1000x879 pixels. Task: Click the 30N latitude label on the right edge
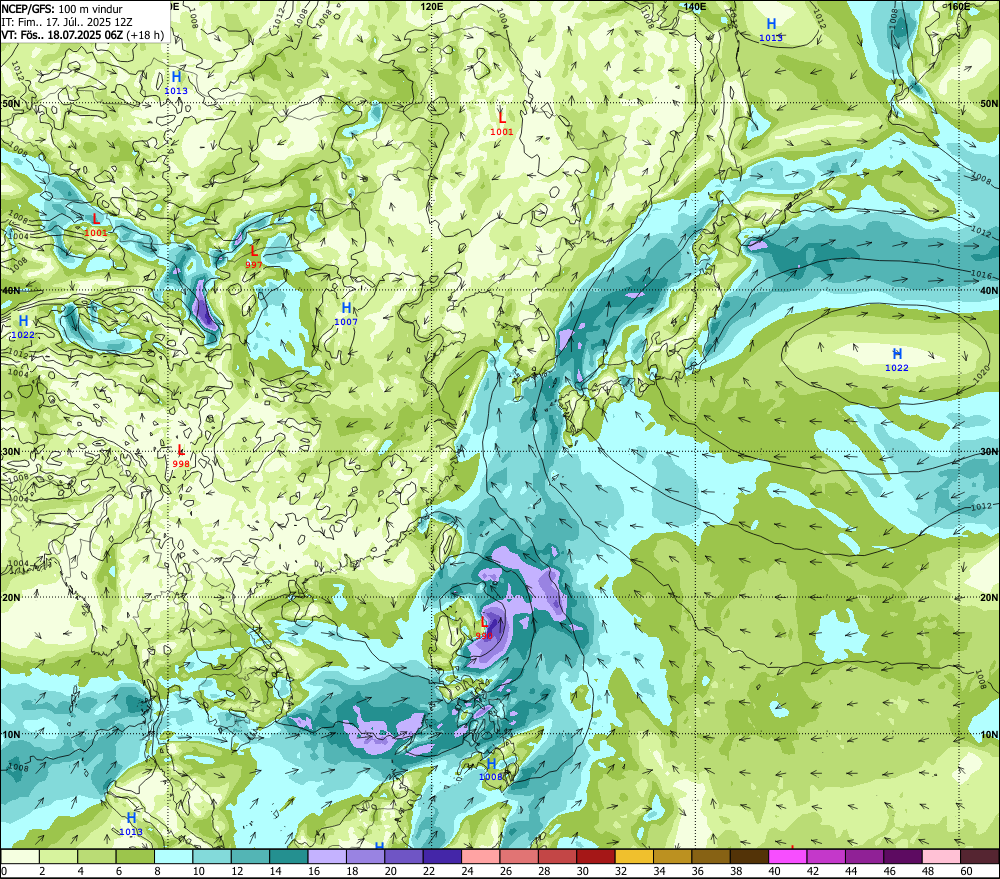point(989,452)
